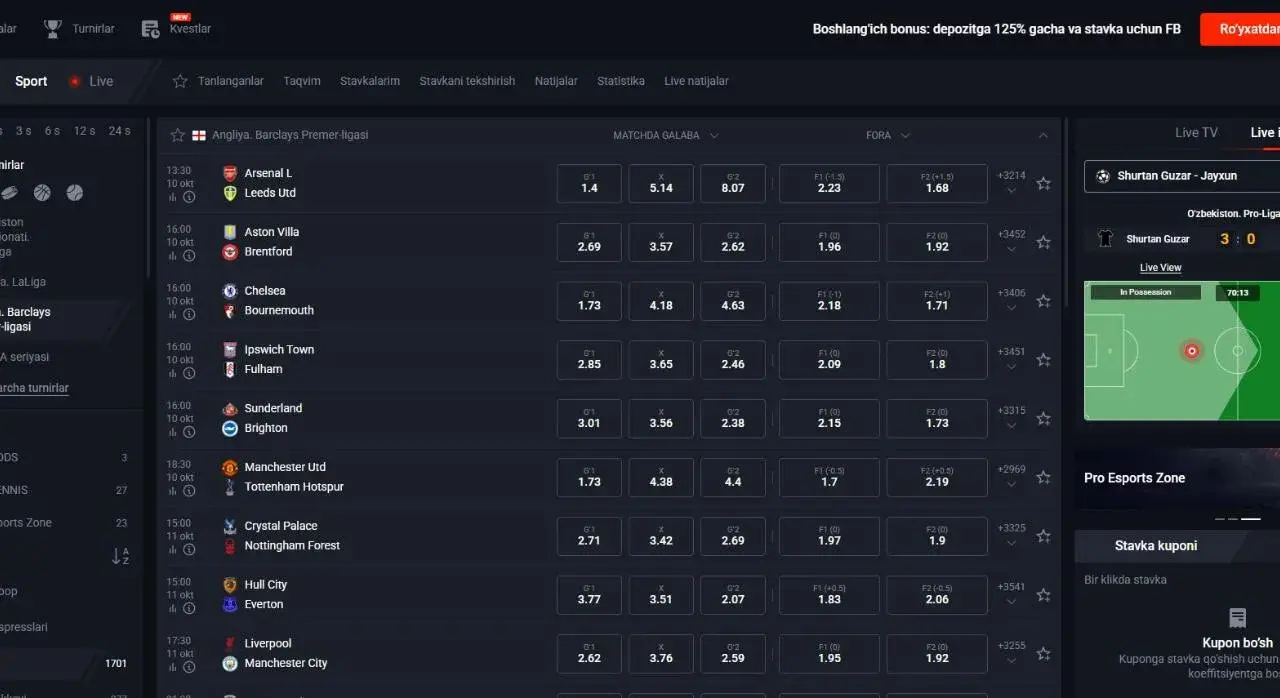
Task: Open Pro Esports Zone banner
Action: tap(1177, 478)
